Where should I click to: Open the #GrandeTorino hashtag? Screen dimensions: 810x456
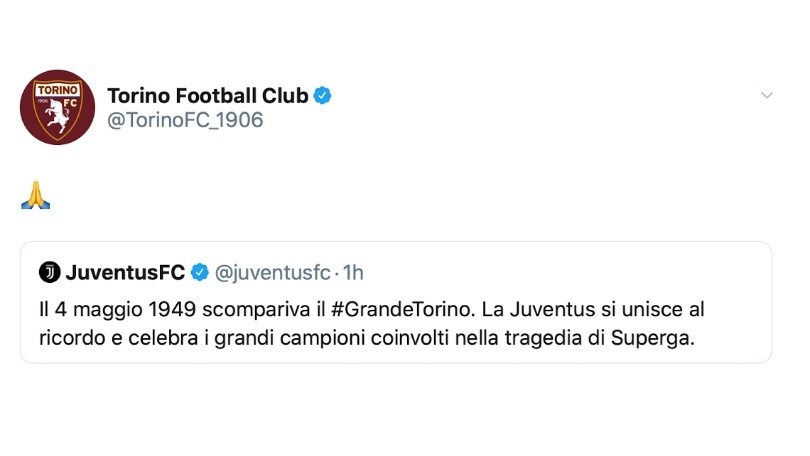(403, 309)
